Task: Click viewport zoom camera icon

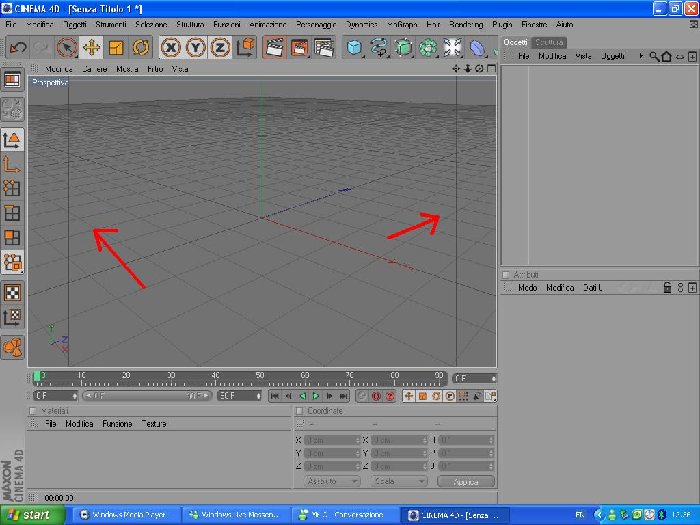Action: [467, 69]
